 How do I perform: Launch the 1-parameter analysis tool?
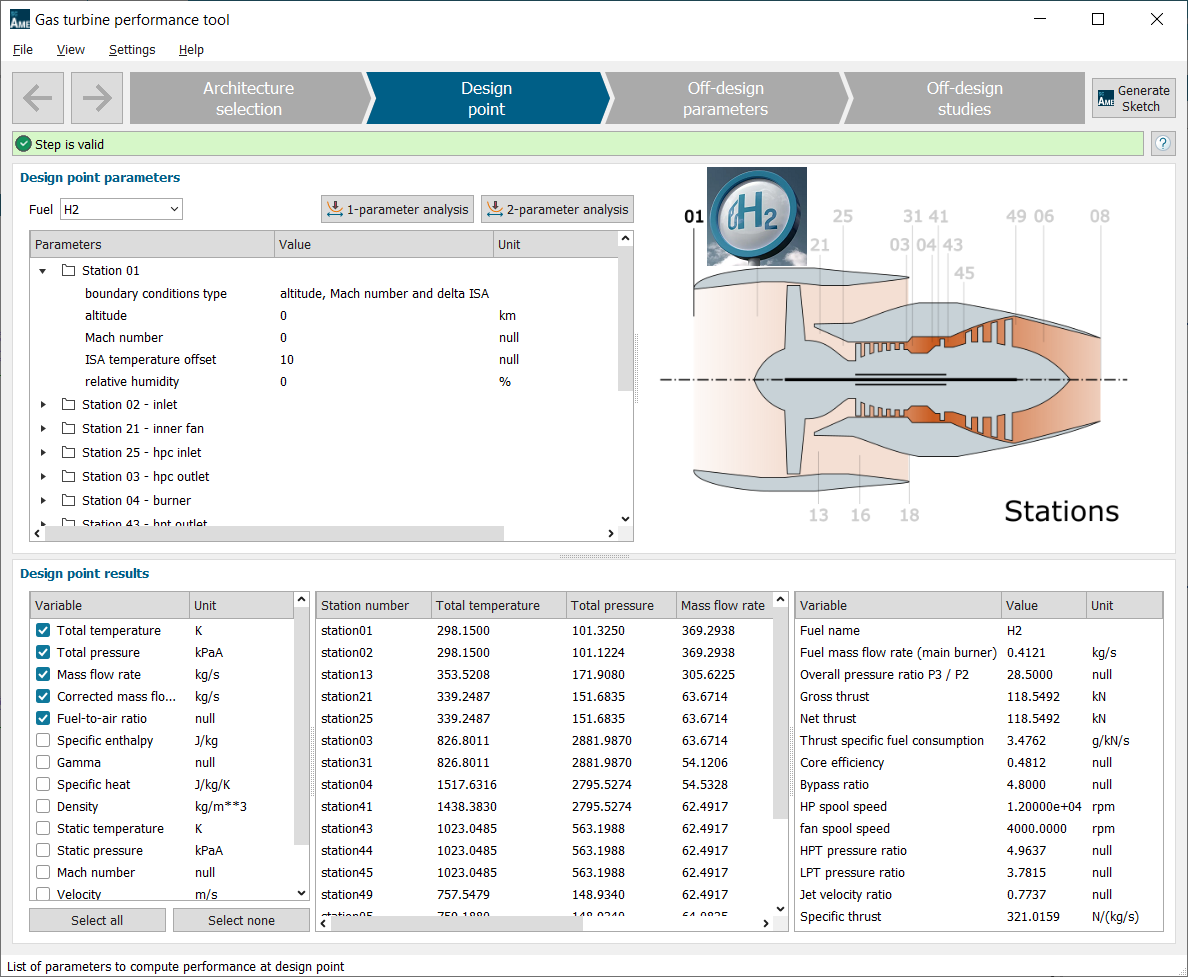(x=397, y=209)
